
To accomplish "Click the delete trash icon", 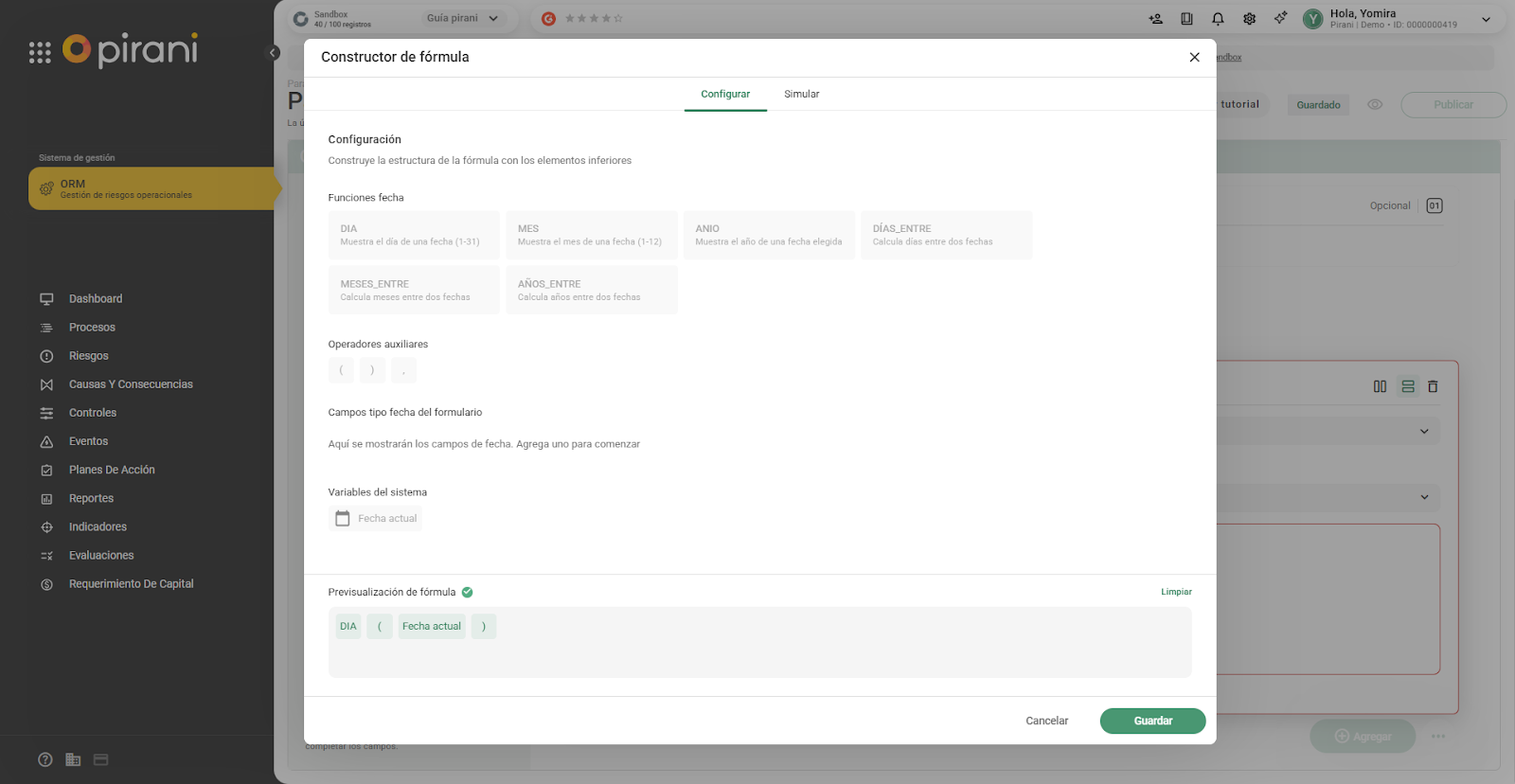I will [1433, 386].
